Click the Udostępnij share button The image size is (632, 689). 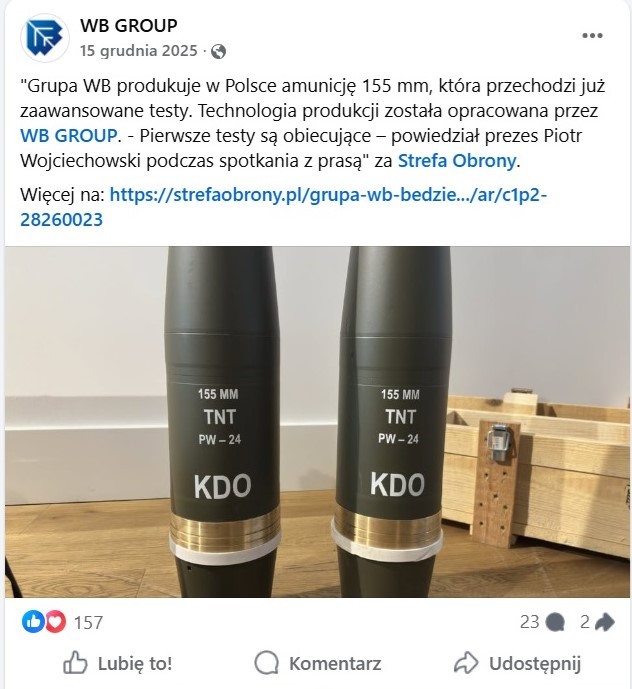517,664
